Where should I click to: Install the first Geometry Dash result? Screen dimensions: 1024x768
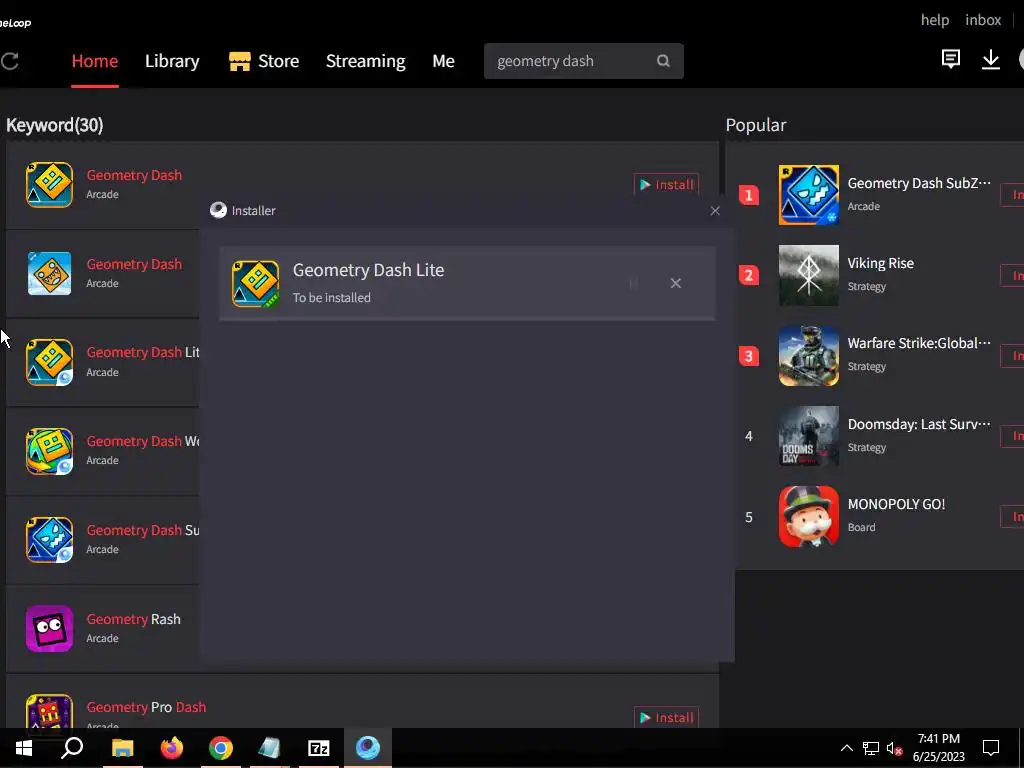666,184
